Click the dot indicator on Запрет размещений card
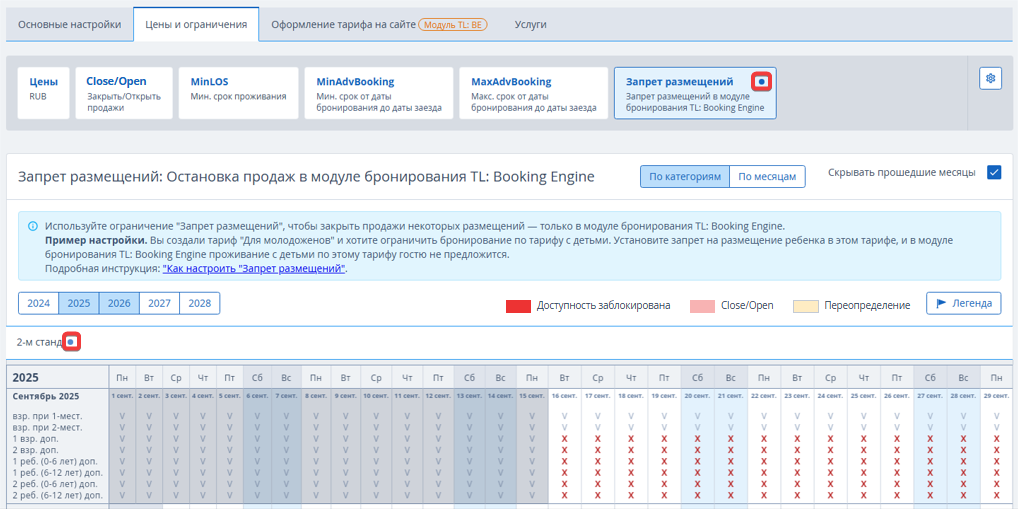This screenshot has width=1018, height=509. pyautogui.click(x=762, y=81)
